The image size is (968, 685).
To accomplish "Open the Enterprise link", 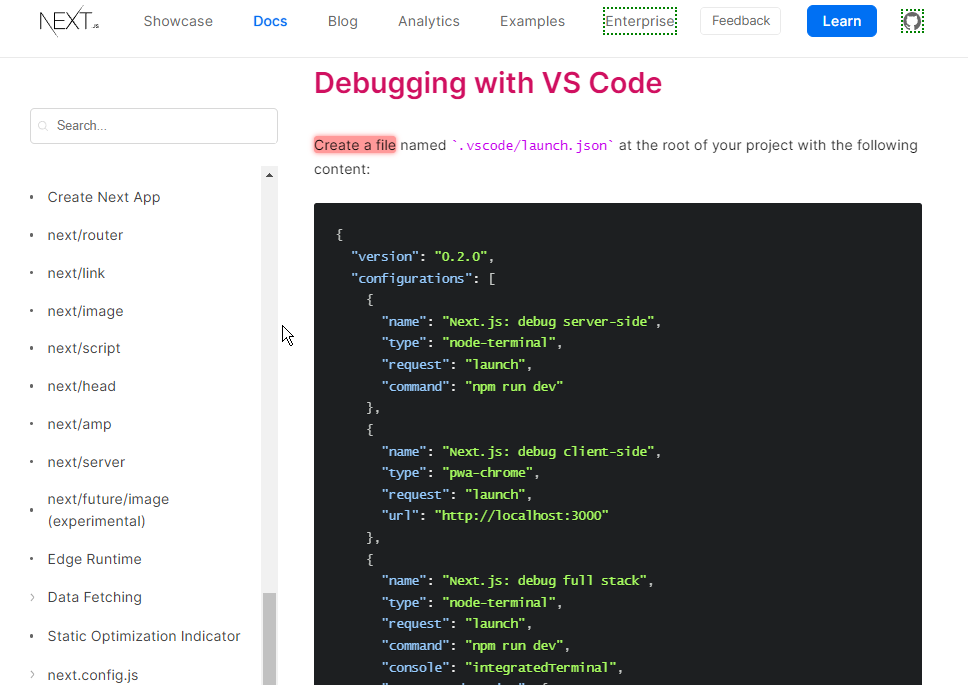I will [640, 21].
